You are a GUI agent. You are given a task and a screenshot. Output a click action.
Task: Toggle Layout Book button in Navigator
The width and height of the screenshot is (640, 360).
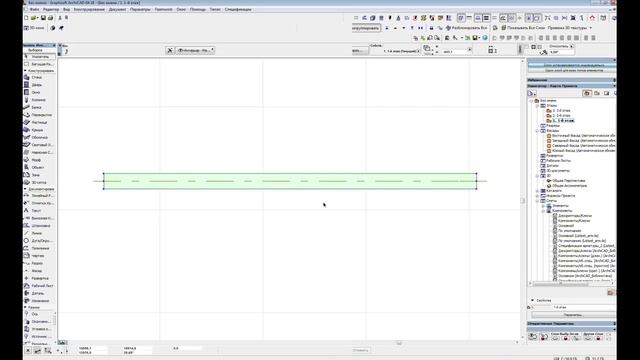(607, 93)
